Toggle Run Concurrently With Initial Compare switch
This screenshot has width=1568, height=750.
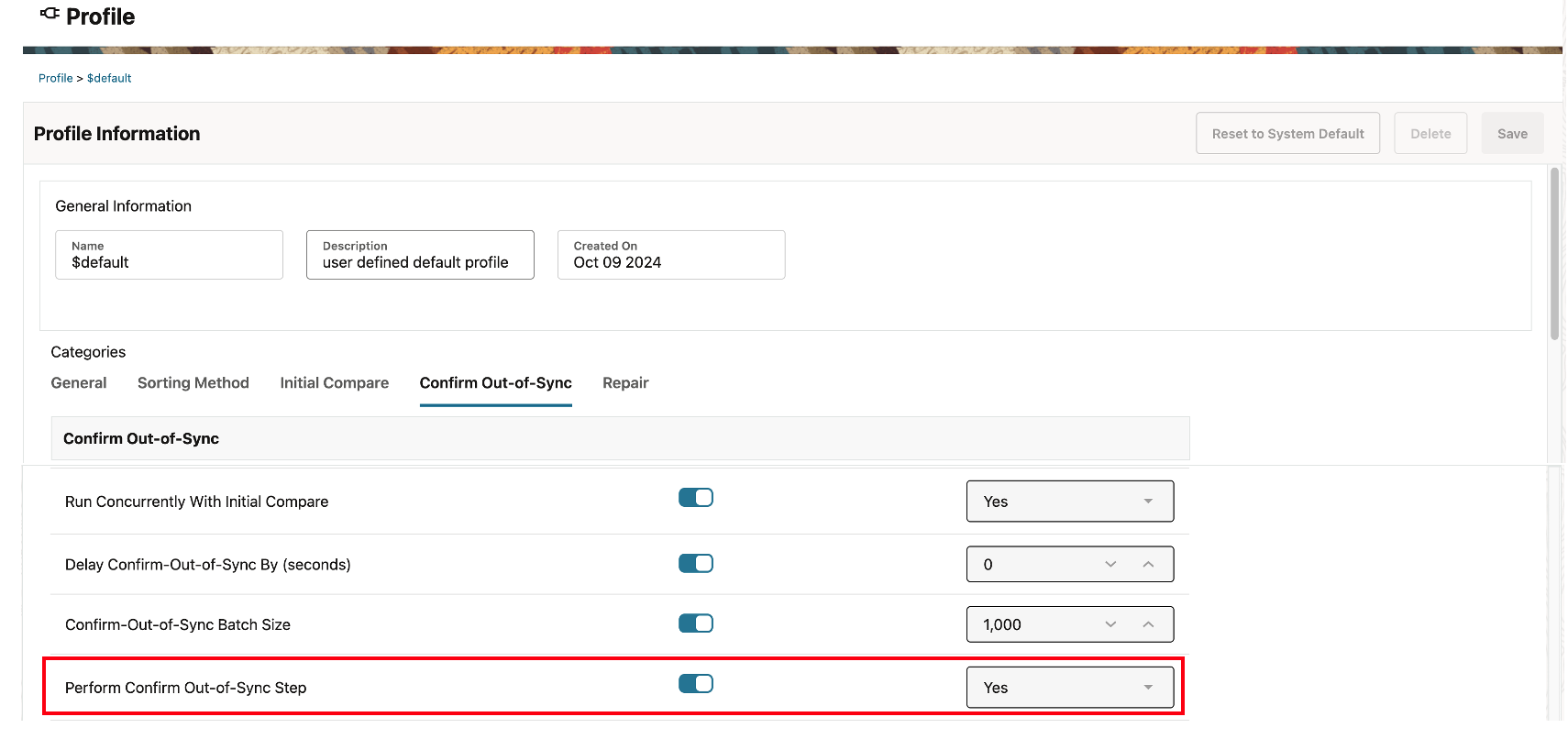tap(696, 498)
